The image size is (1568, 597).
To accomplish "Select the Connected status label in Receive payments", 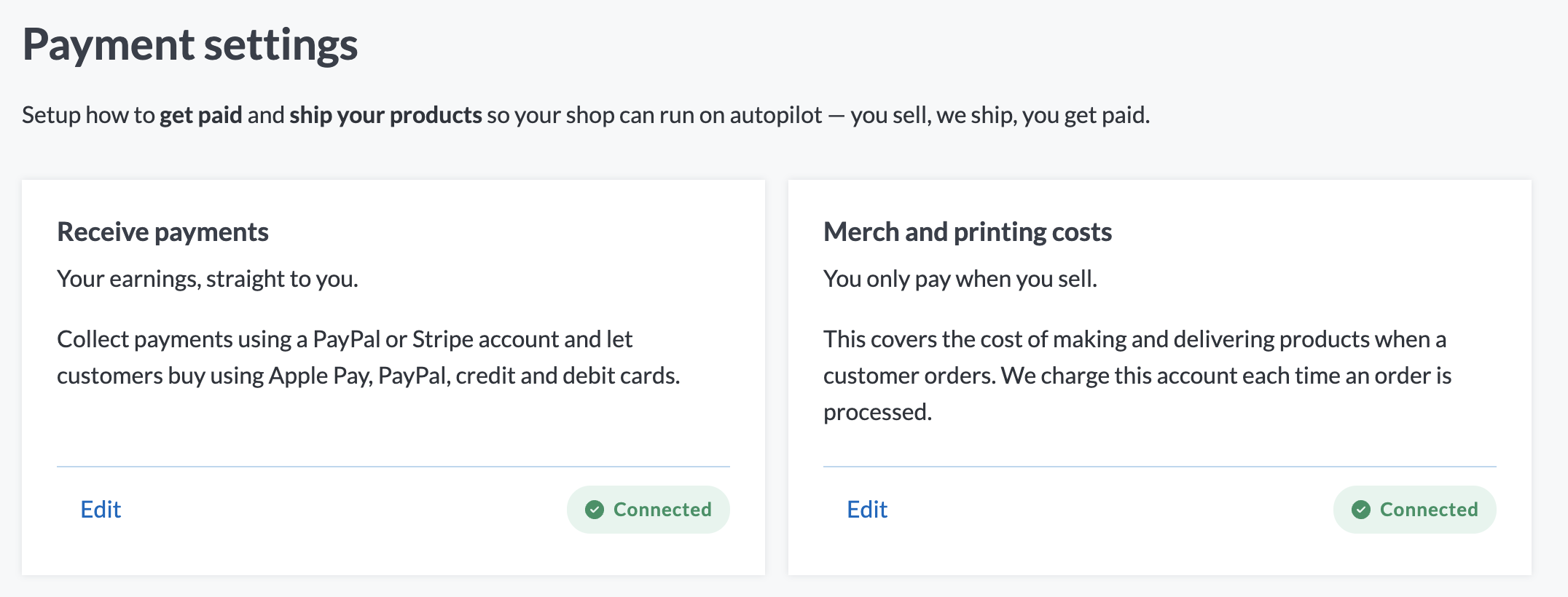I will click(x=662, y=510).
